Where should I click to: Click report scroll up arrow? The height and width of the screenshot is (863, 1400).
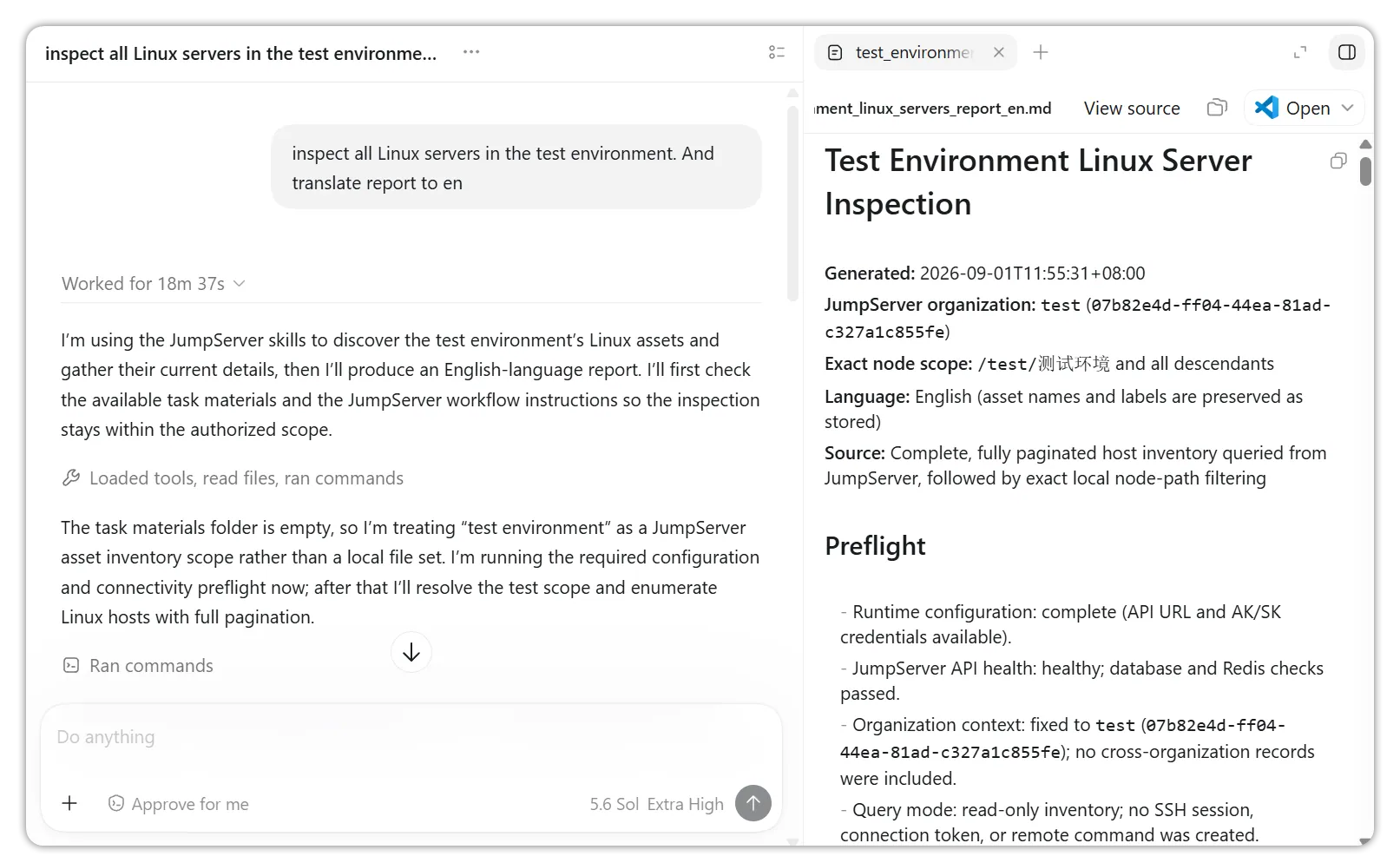coord(1366,144)
